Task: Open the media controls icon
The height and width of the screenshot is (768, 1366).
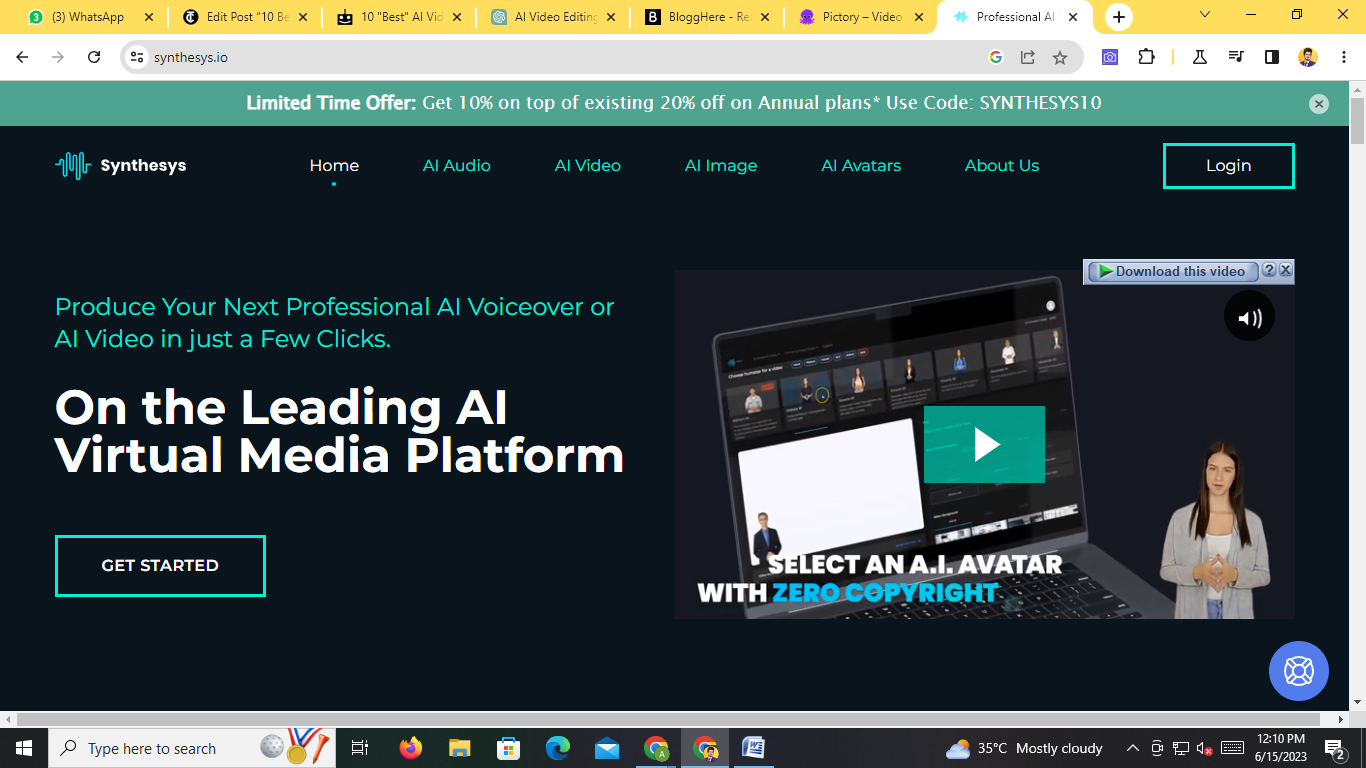Action: click(1236, 57)
